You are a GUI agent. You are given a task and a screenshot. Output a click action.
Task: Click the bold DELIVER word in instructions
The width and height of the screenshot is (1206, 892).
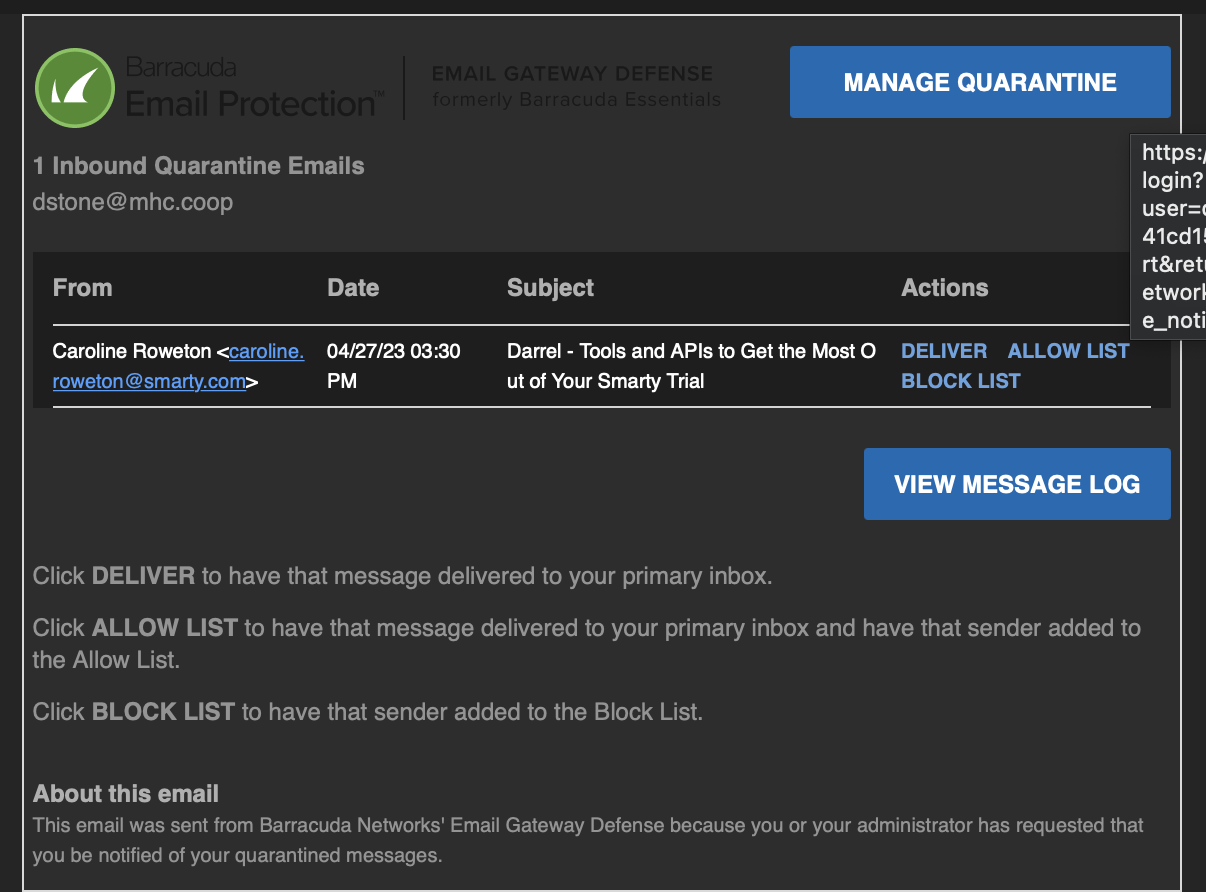142,575
